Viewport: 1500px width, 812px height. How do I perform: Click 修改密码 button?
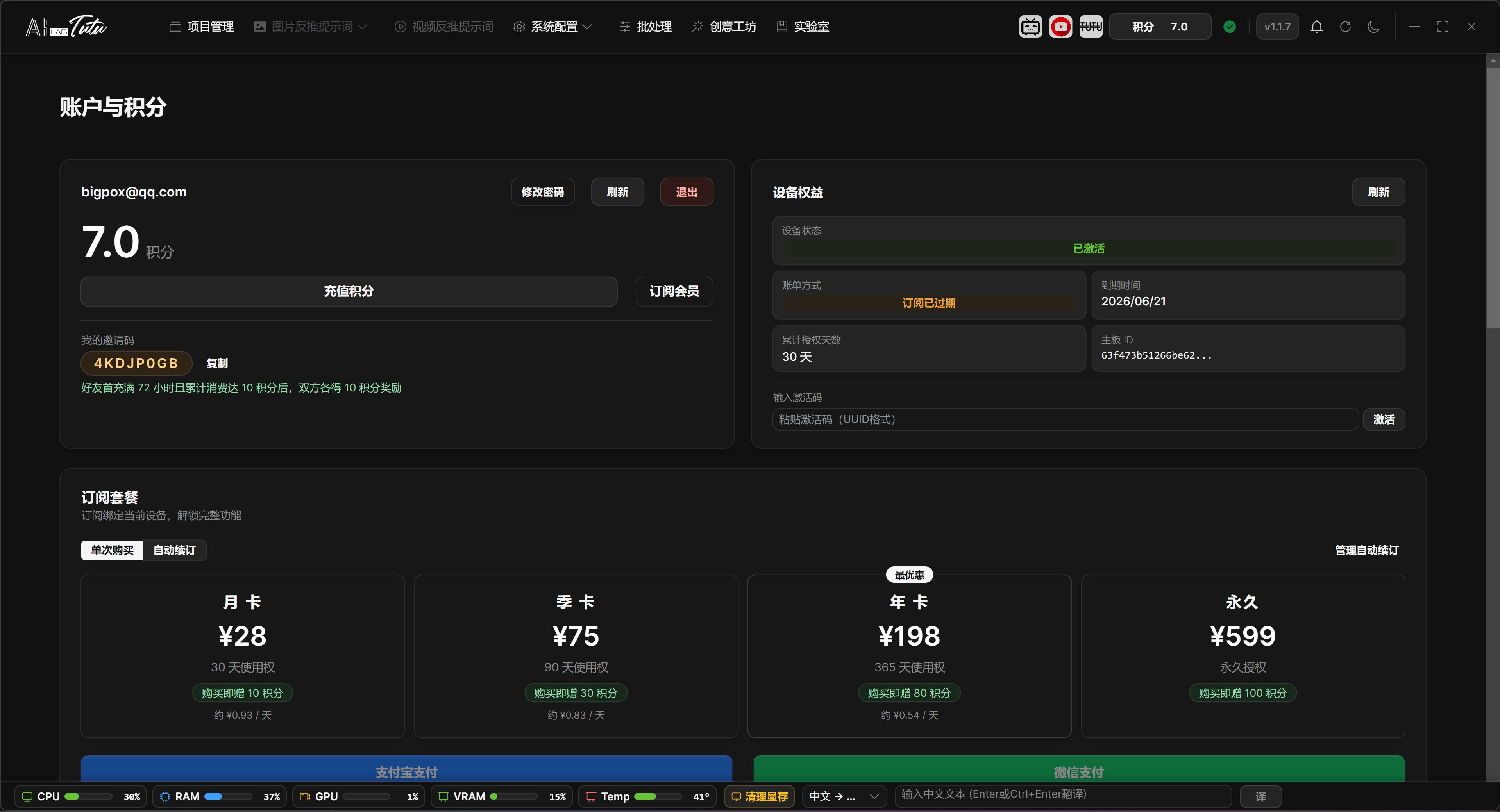[543, 192]
